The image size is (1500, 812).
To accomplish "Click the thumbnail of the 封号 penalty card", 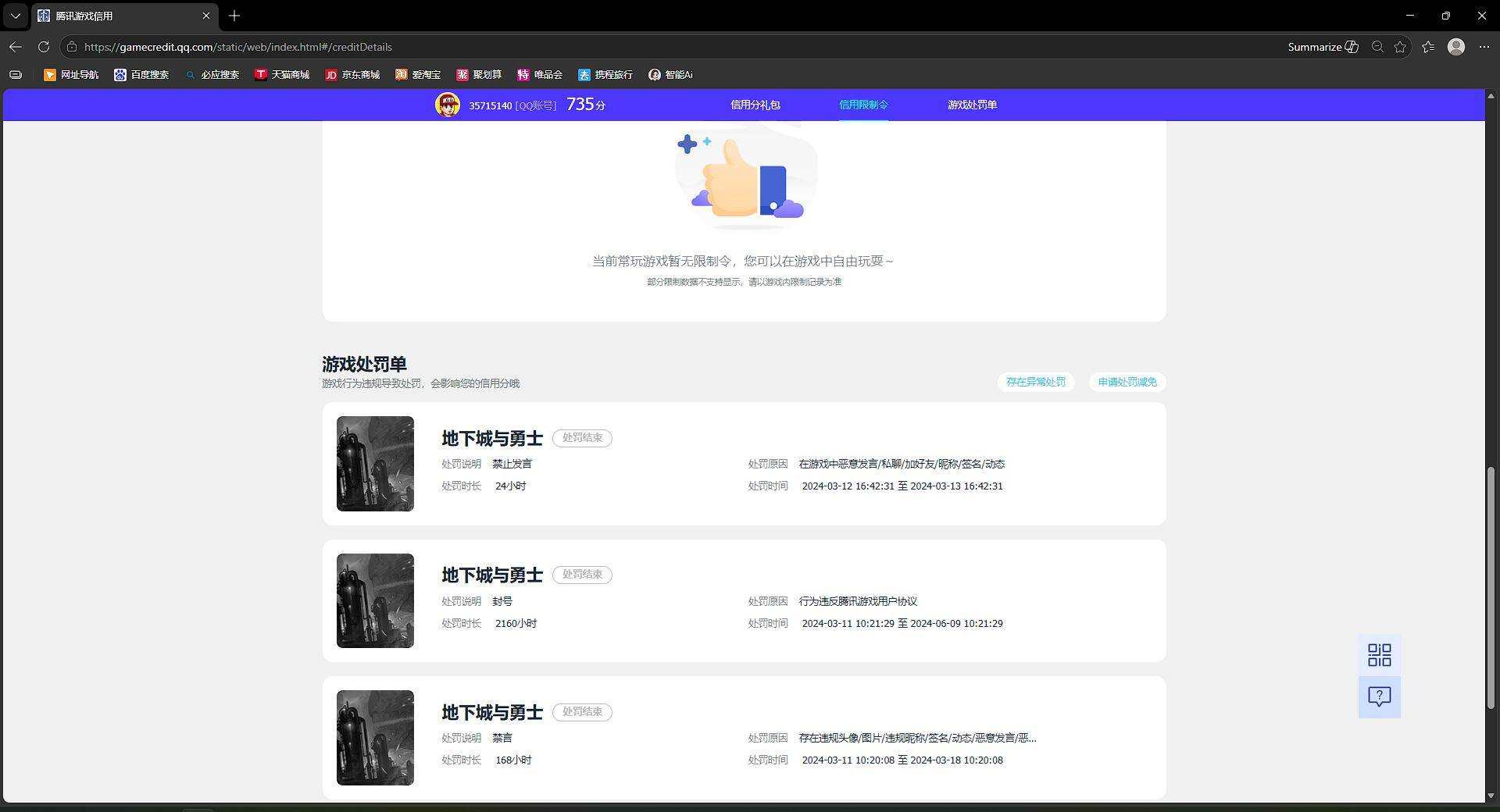I will 375,600.
